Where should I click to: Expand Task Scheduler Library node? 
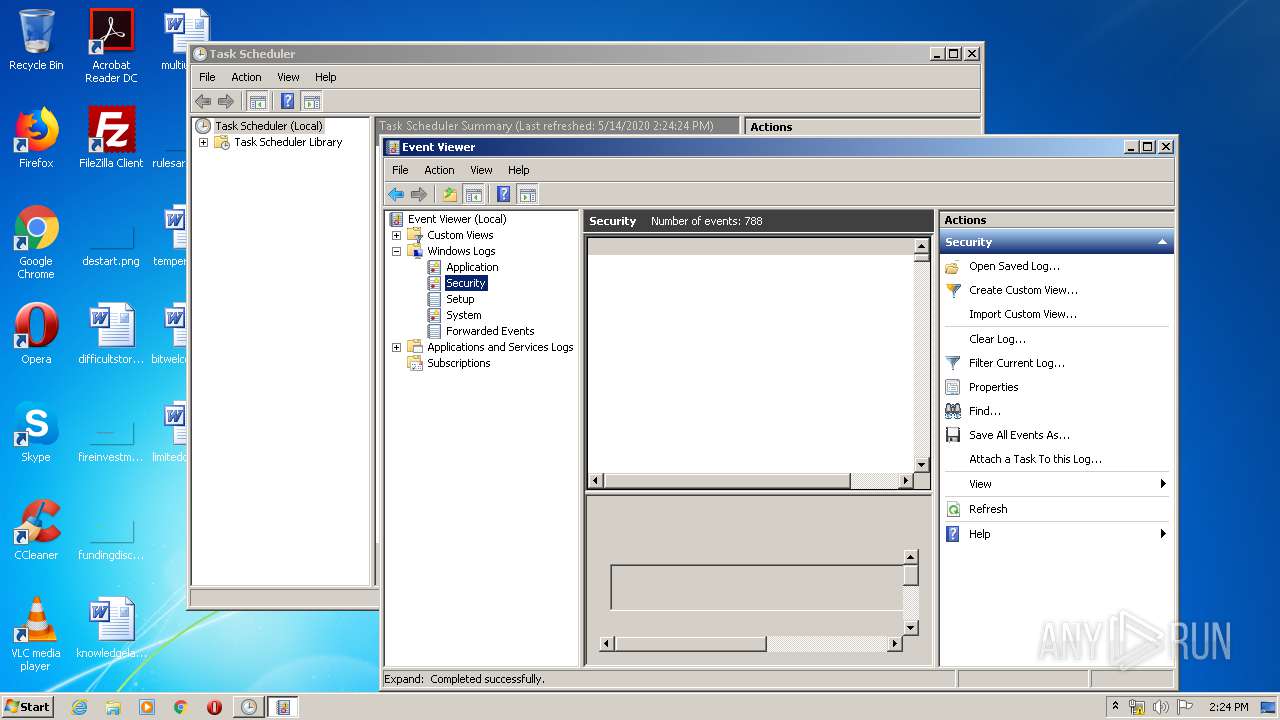[203, 142]
